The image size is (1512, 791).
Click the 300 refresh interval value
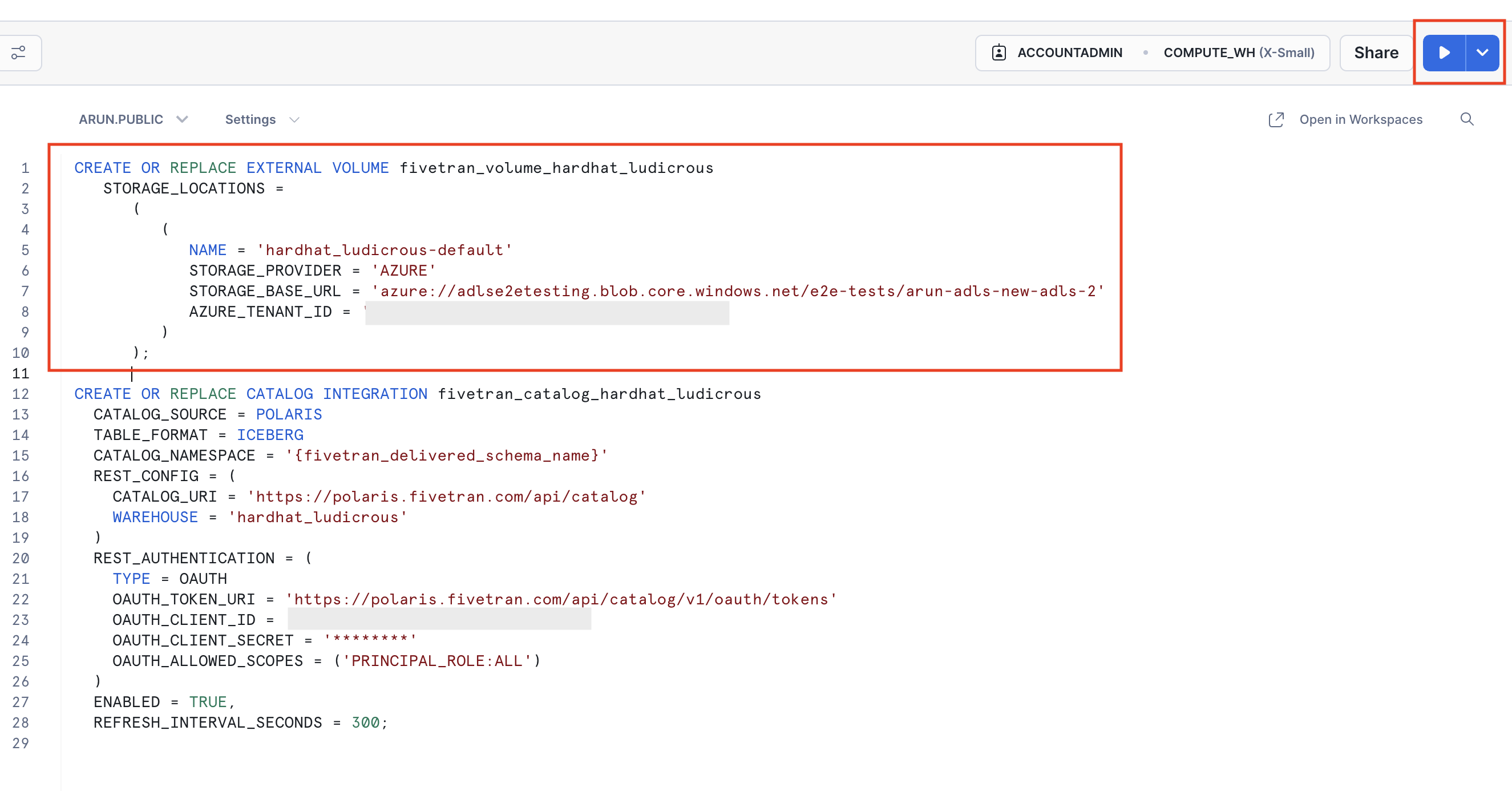pos(365,723)
